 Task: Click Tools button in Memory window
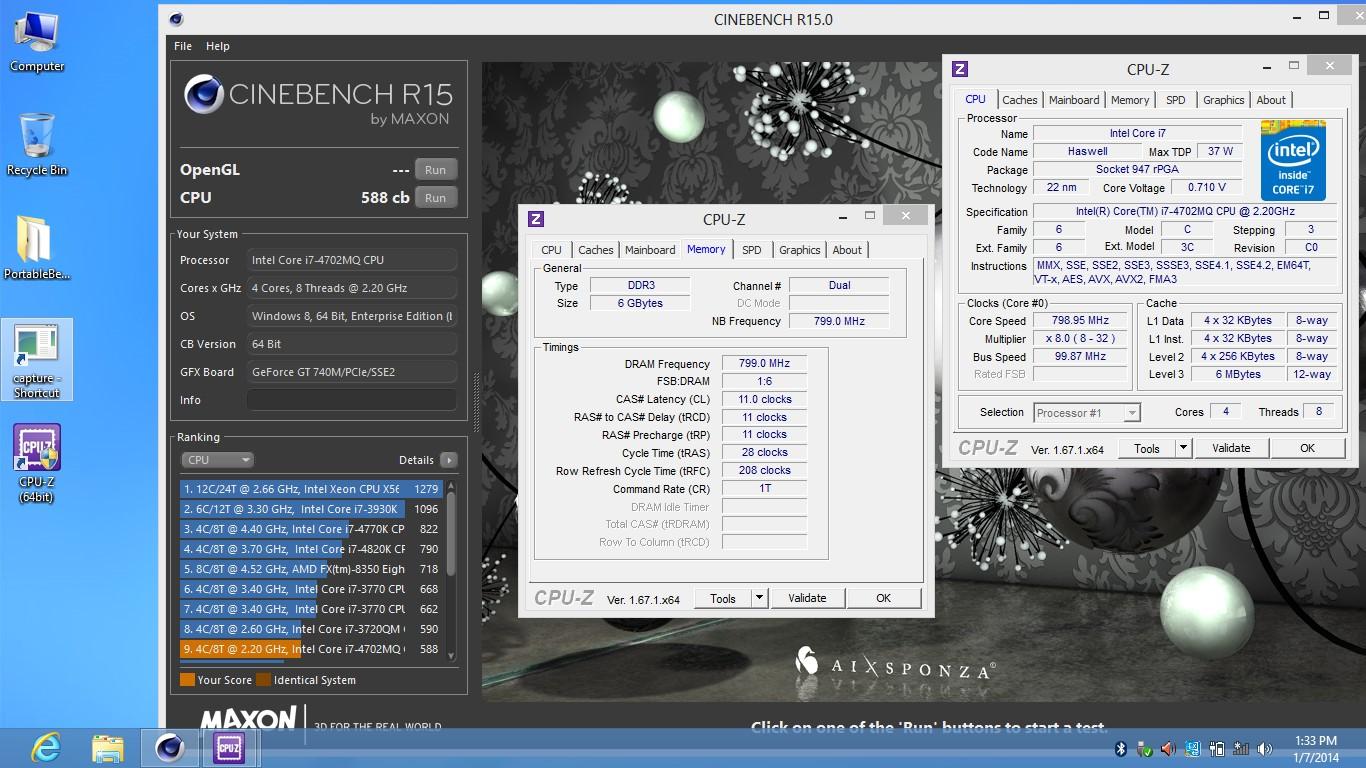click(723, 598)
